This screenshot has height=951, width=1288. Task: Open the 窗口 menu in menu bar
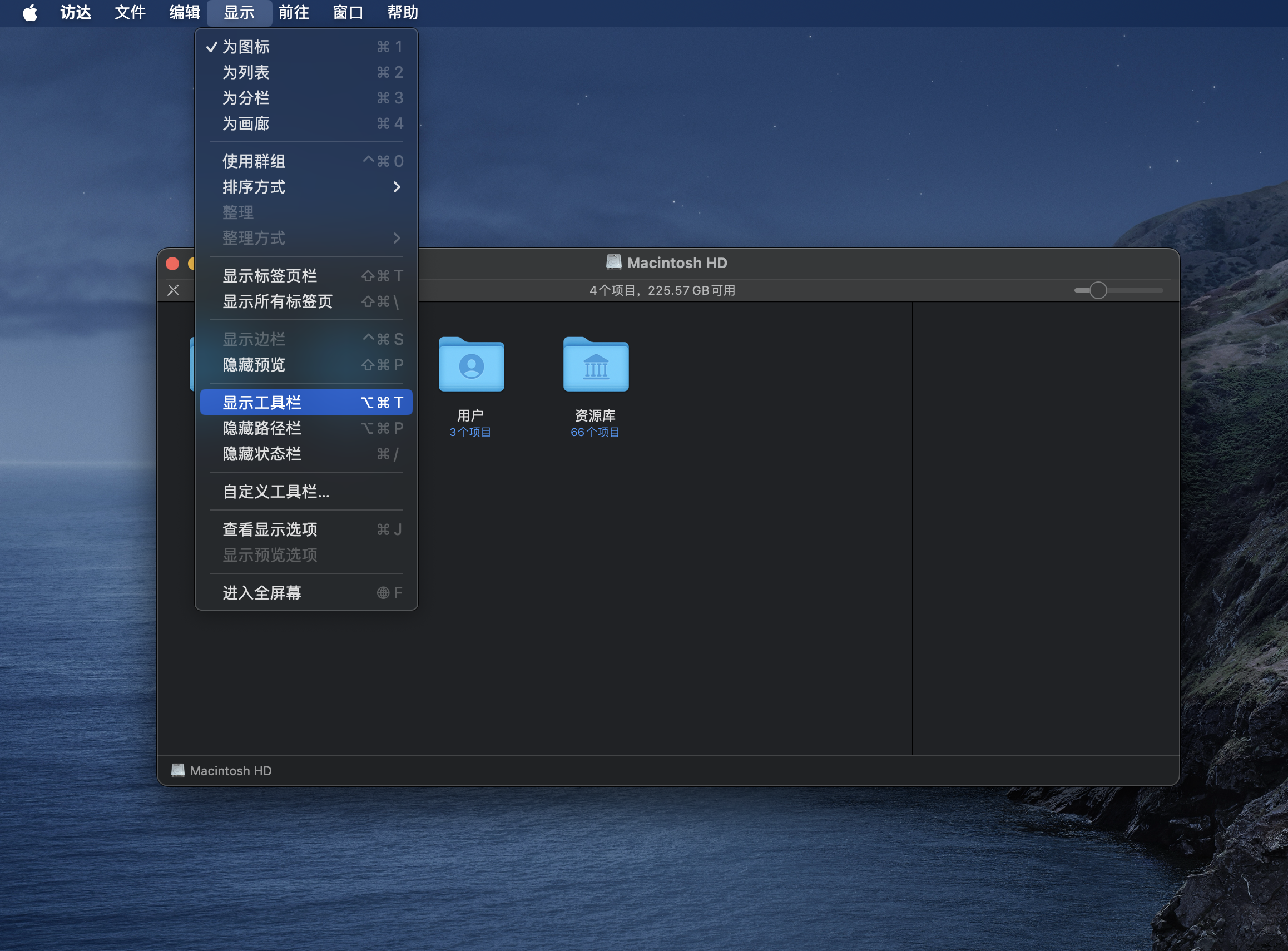tap(348, 13)
